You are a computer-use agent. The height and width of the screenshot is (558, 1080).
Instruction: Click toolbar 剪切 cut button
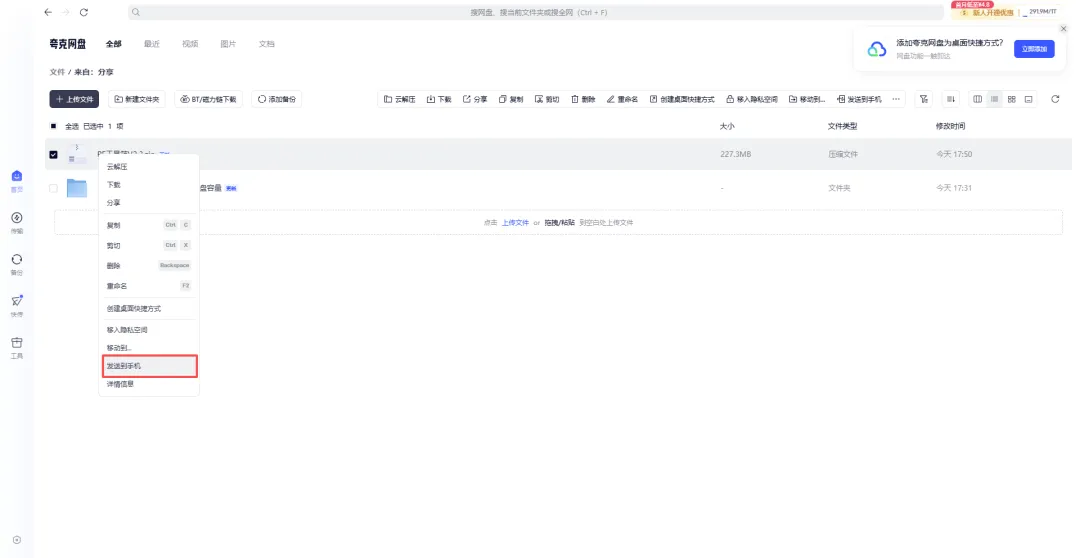pos(547,99)
